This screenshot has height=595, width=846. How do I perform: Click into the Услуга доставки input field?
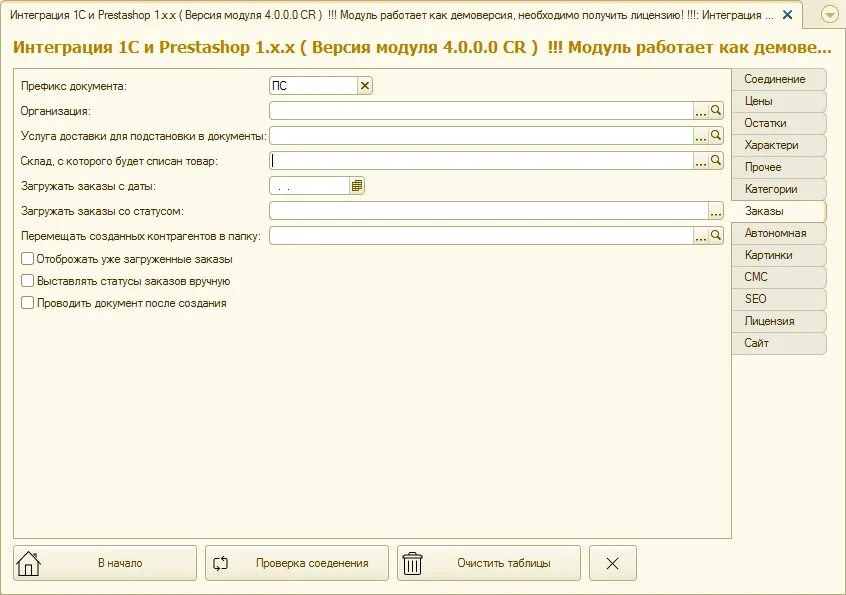coord(481,135)
